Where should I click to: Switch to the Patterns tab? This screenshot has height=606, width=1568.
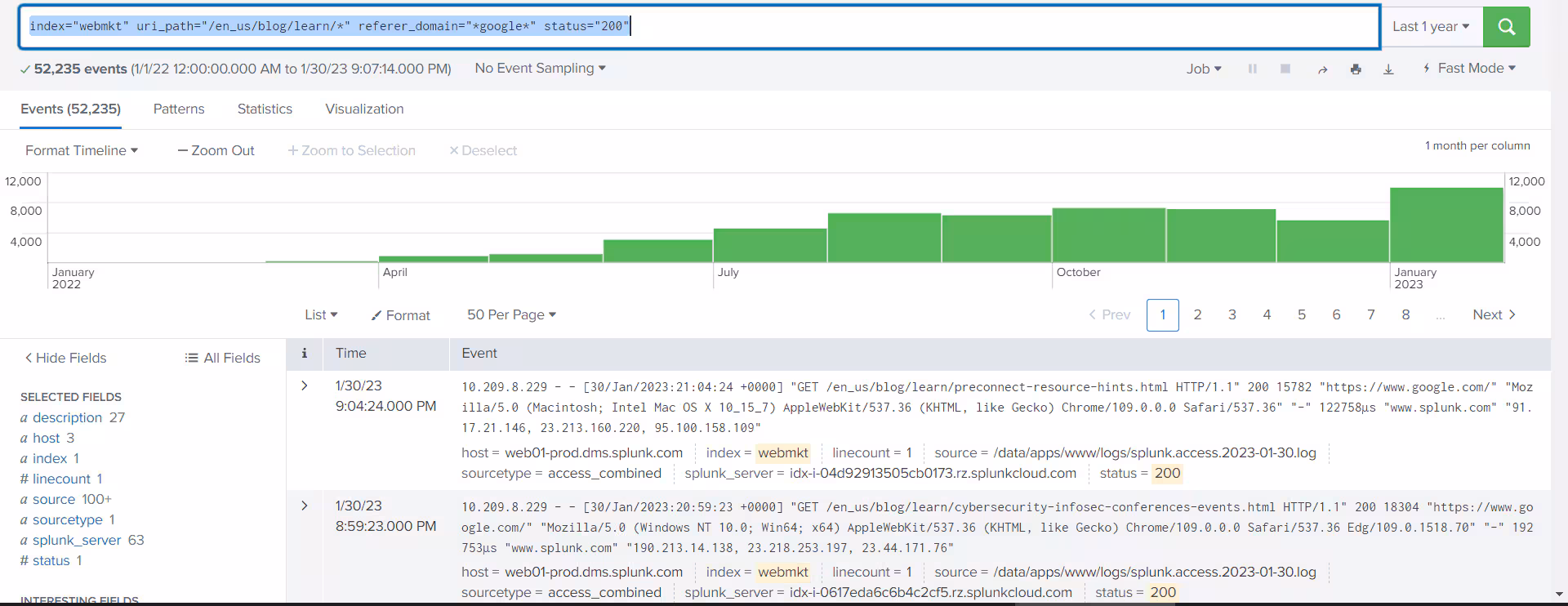tap(179, 109)
